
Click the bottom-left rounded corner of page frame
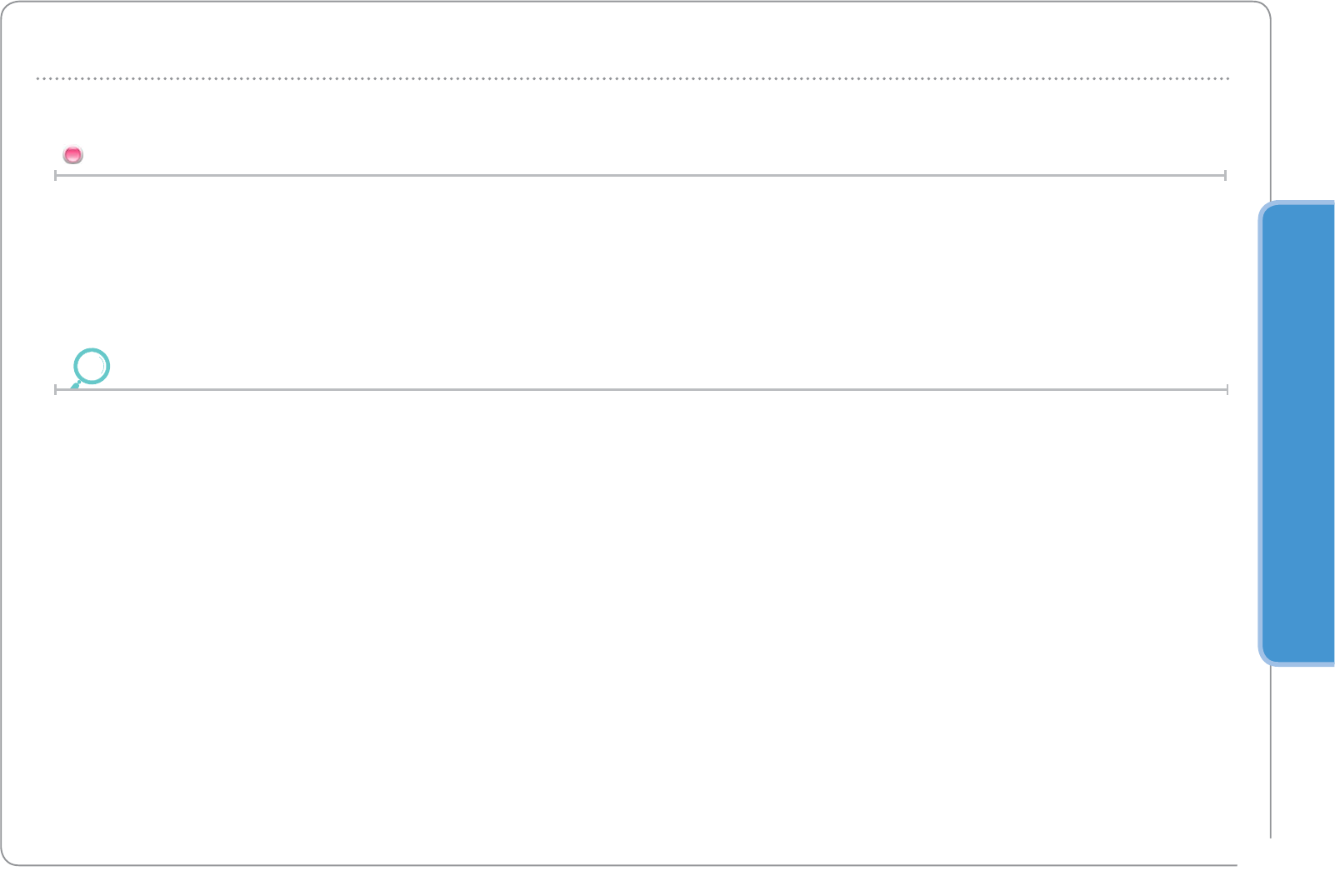coord(7,858)
